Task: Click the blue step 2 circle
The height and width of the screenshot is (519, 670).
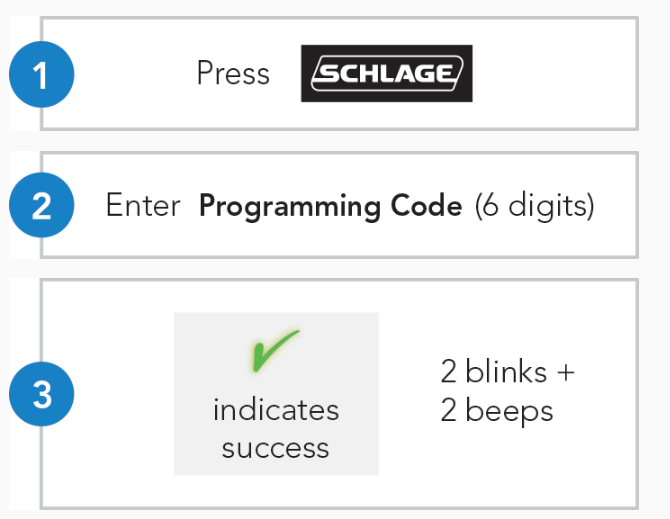Action: coord(41,205)
